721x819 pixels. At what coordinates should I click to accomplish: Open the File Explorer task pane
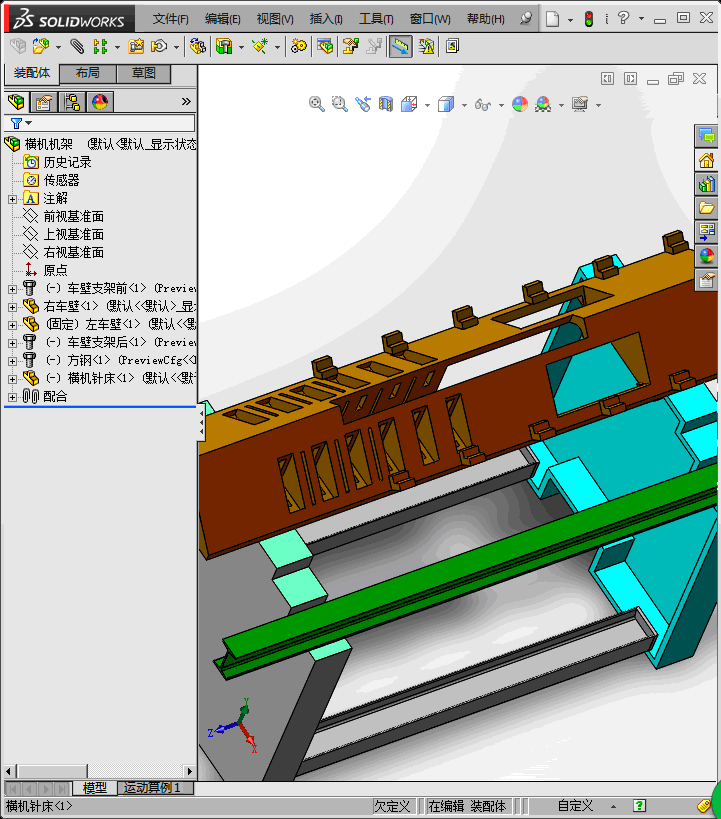(x=707, y=208)
